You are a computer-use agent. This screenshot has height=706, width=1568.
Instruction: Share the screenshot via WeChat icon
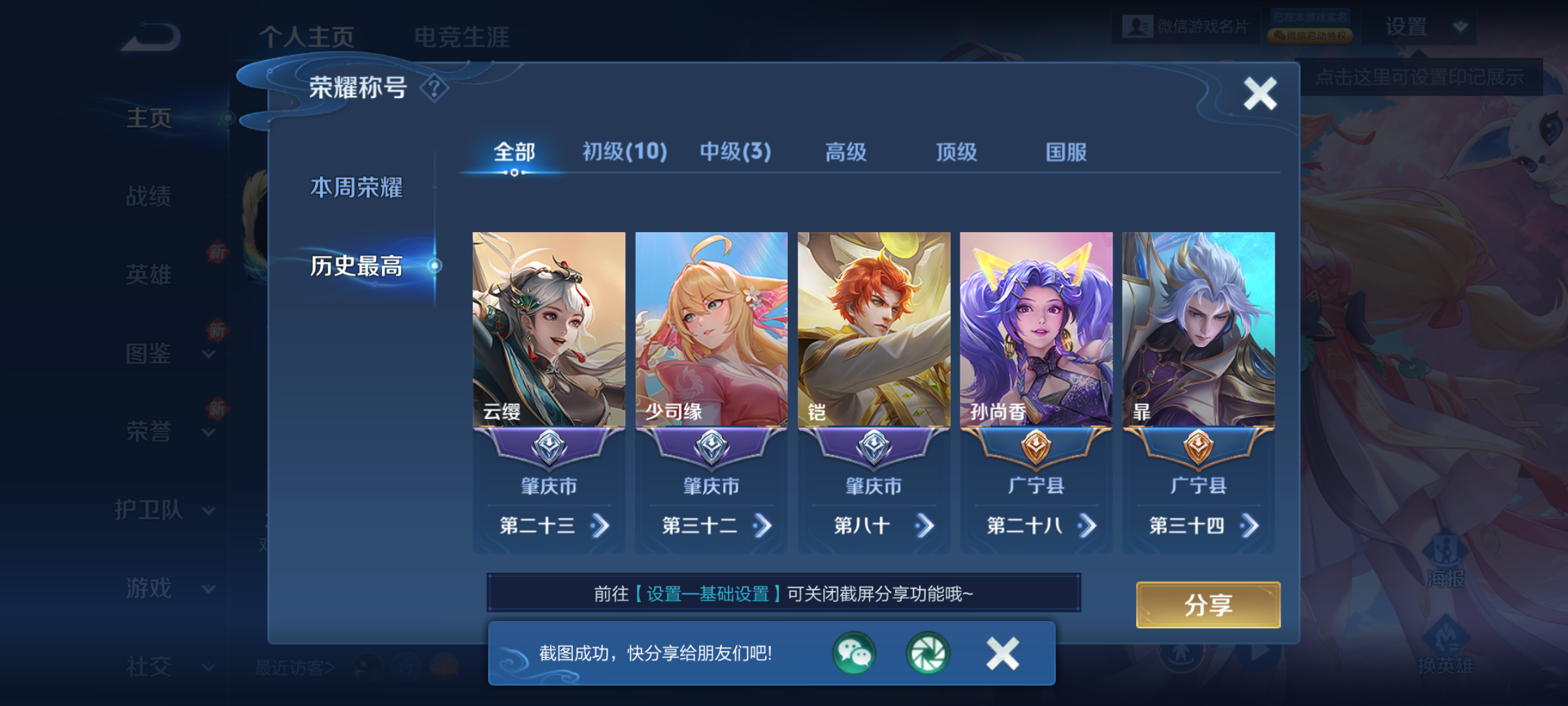[x=854, y=653]
